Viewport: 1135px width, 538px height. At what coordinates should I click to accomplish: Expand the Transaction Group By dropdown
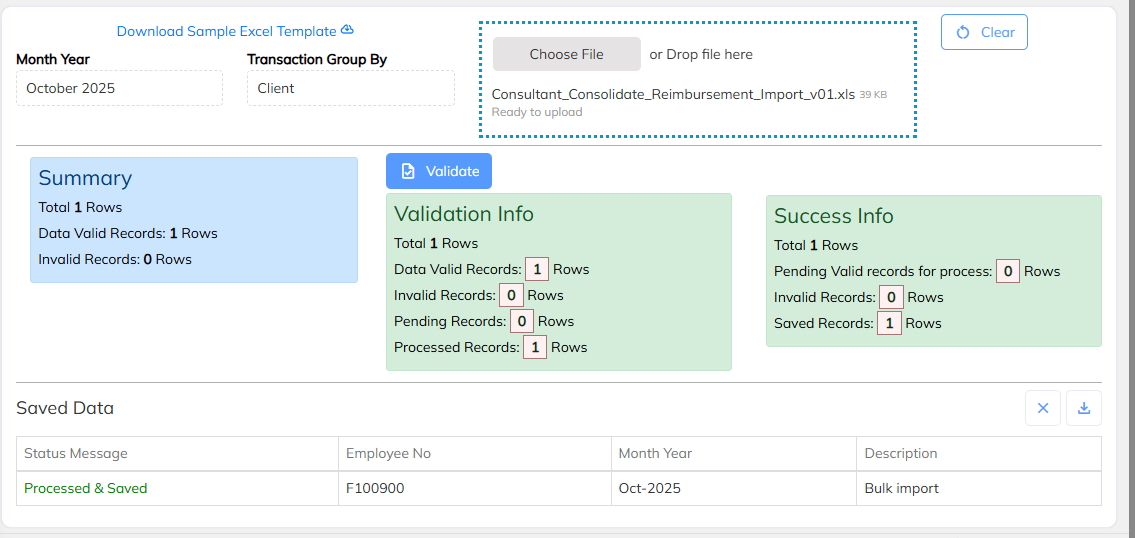(350, 88)
